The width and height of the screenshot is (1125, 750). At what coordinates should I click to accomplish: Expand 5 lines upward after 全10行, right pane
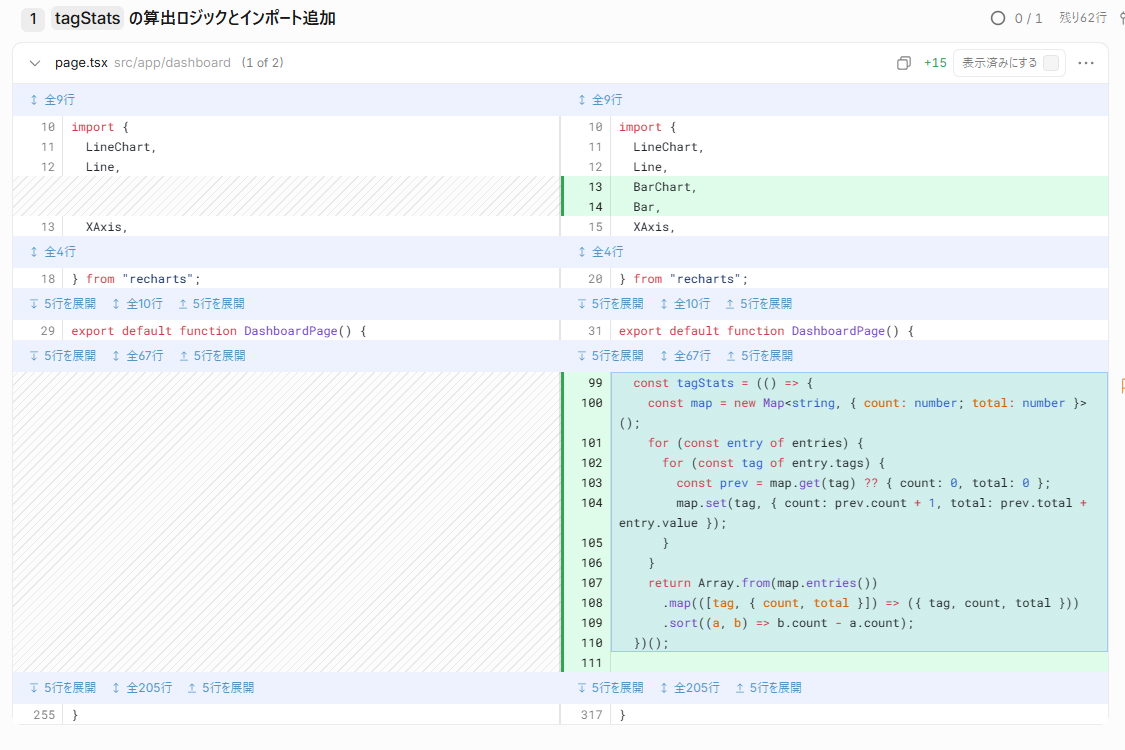click(758, 304)
